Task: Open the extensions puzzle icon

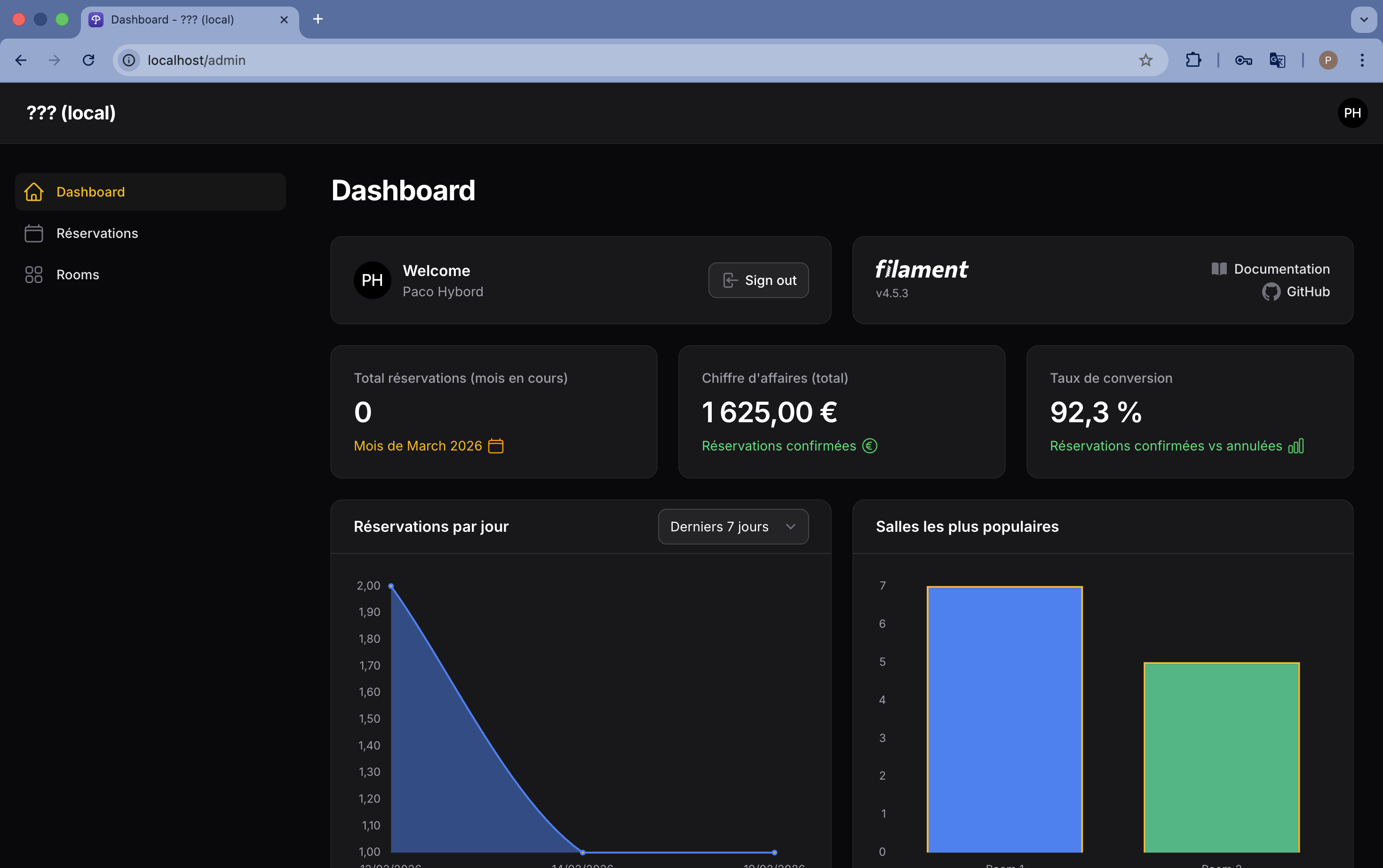Action: (x=1193, y=60)
